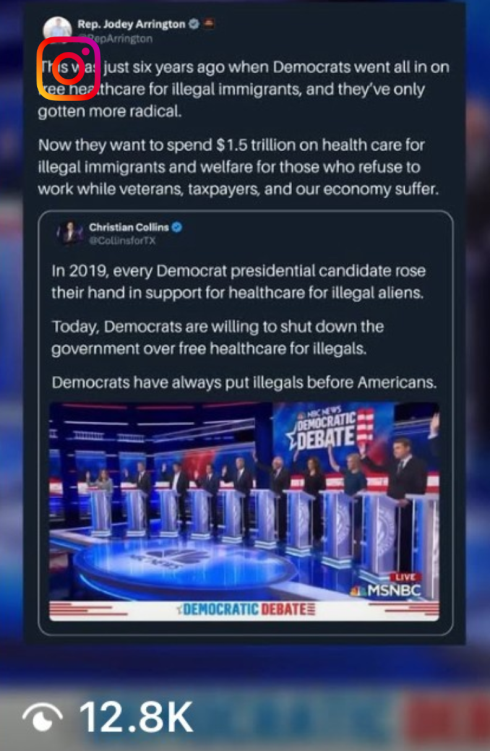This screenshot has width=490, height=751.
Task: Click the red LIVE badge
Action: coord(405,577)
